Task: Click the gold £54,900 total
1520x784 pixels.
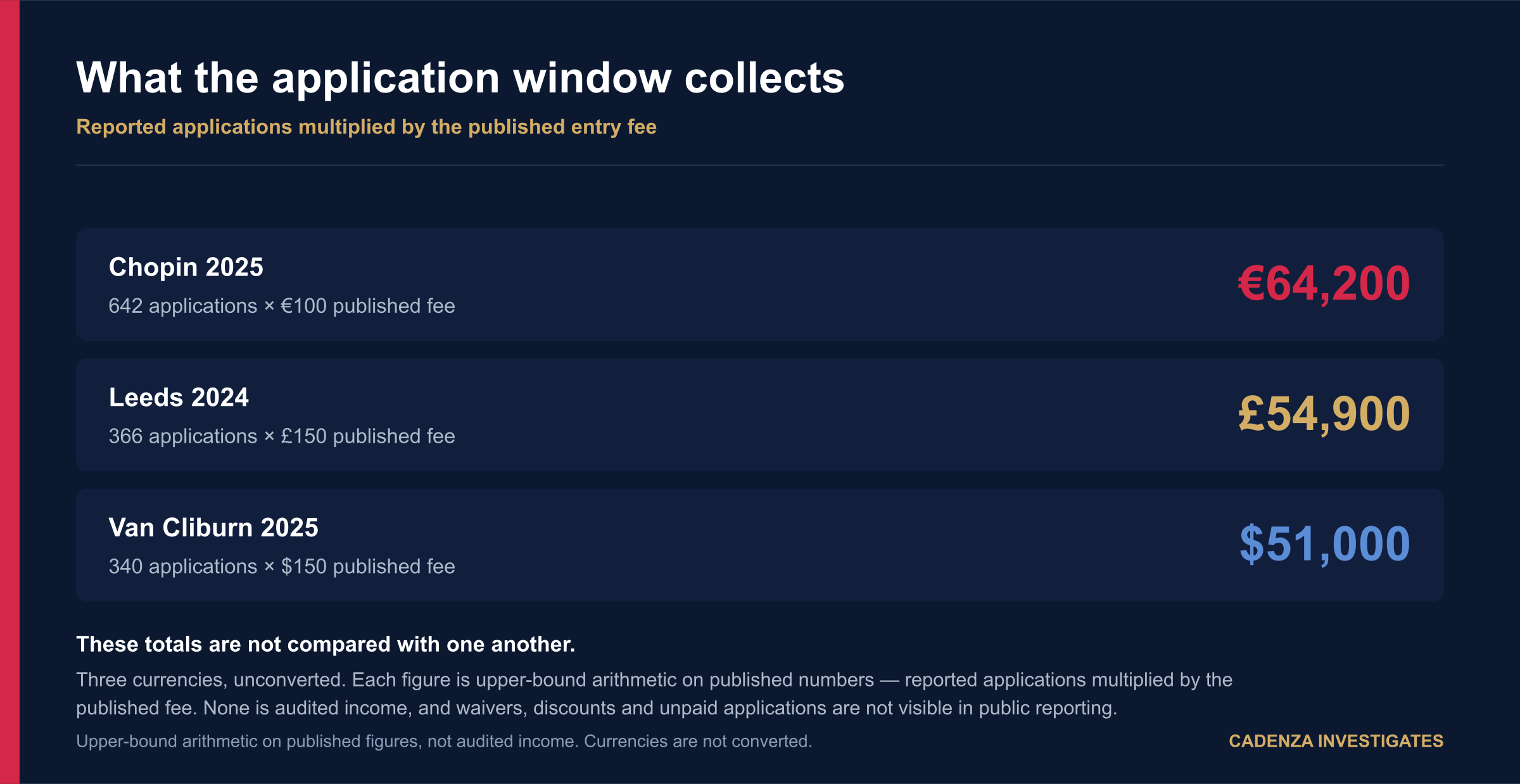Action: [1324, 414]
